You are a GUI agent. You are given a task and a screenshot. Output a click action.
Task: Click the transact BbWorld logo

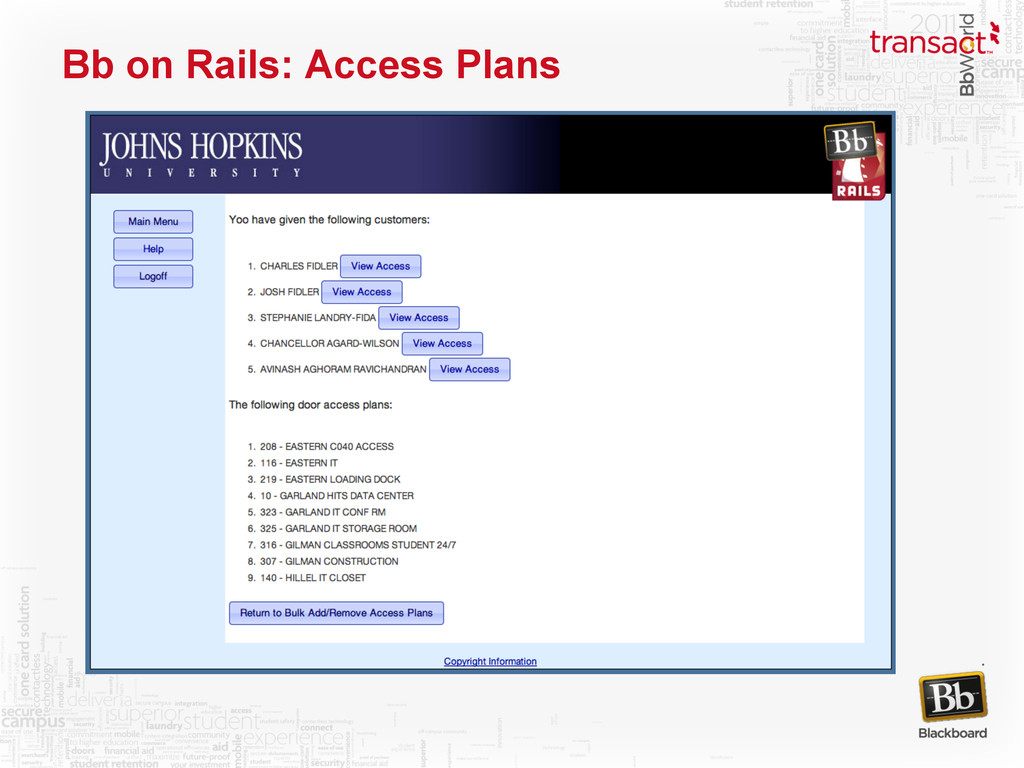(x=935, y=54)
